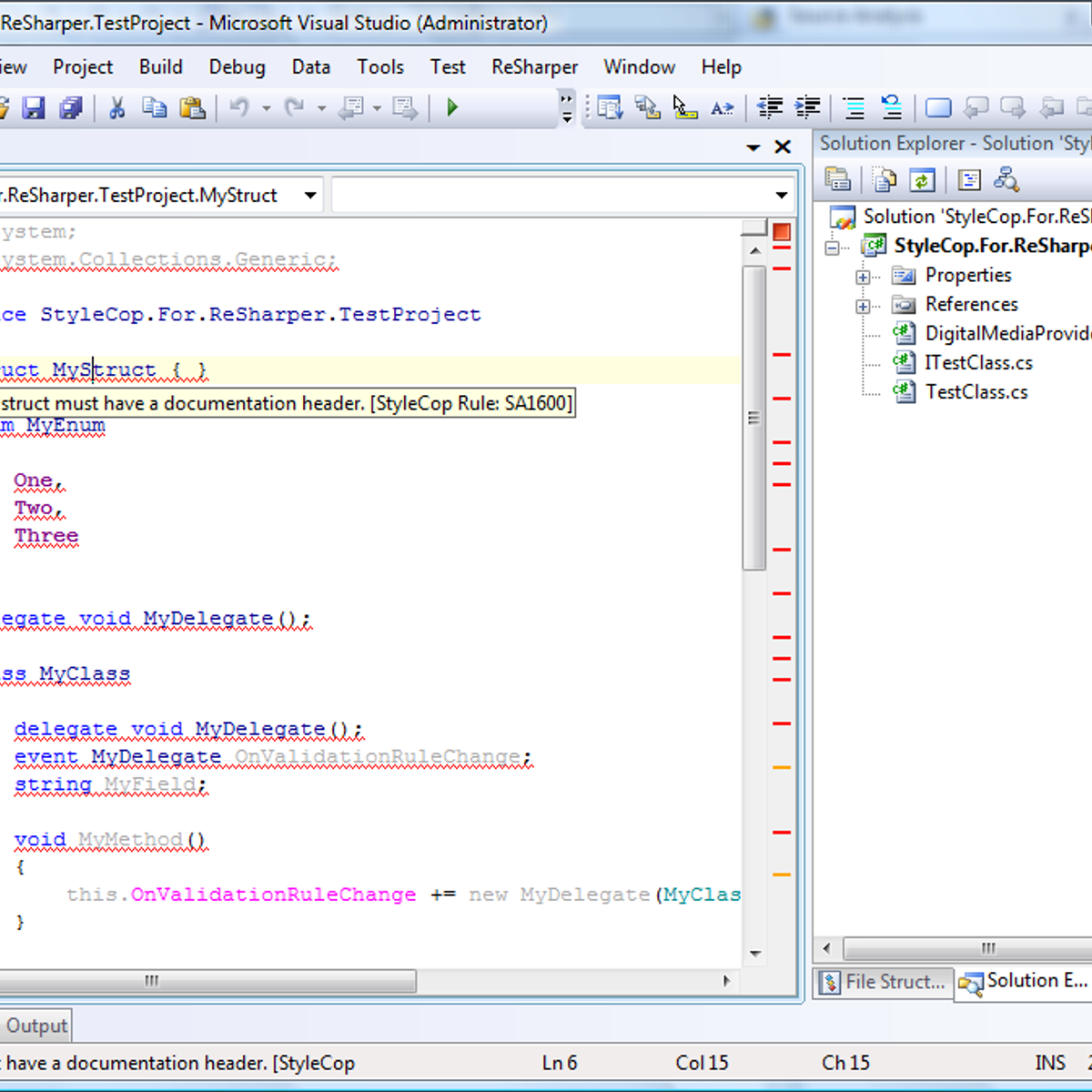Screen dimensions: 1092x1092
Task: Click the Navigate Forward icon
Action: click(x=405, y=108)
